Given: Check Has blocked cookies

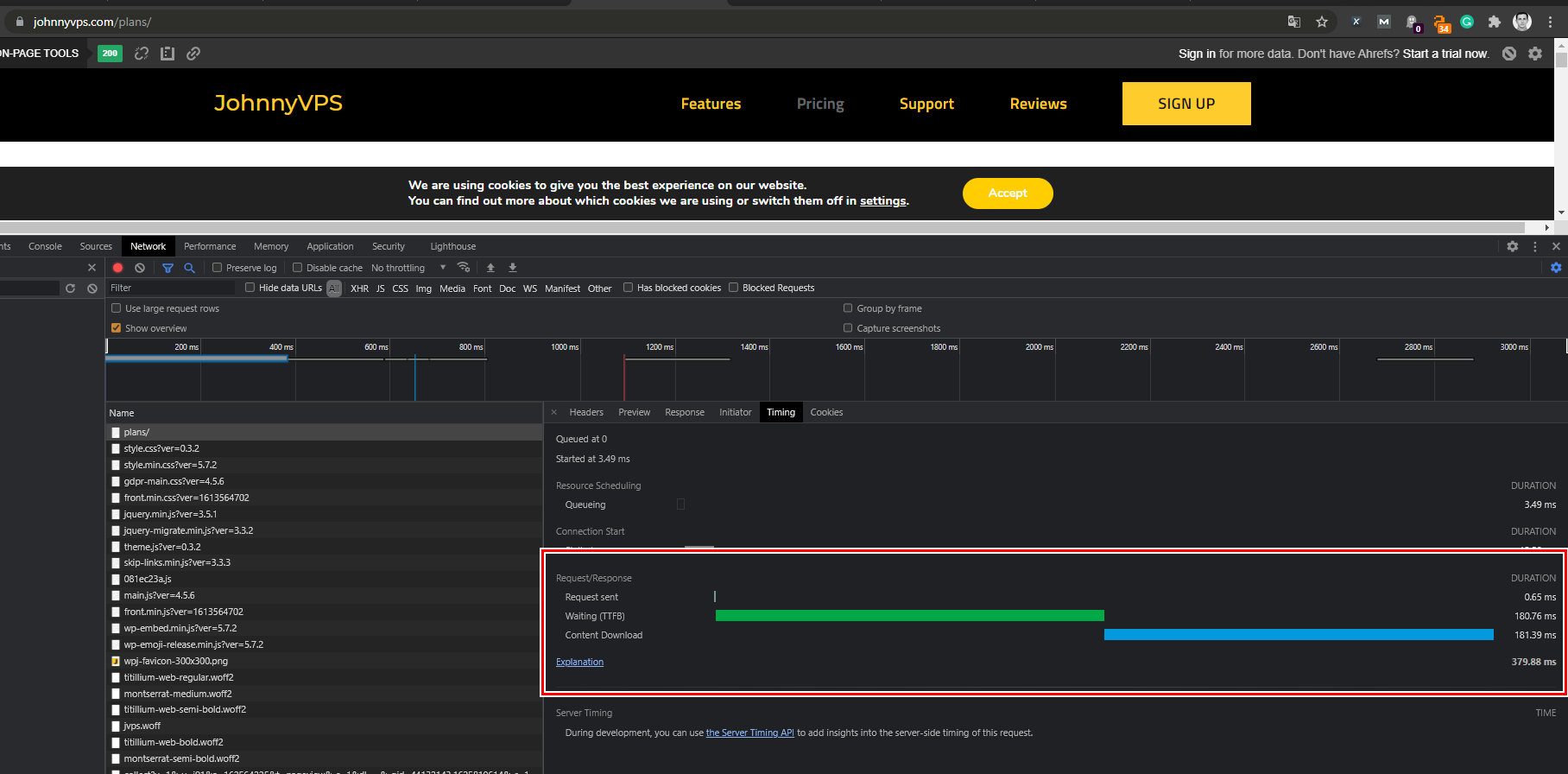Looking at the screenshot, I should coord(629,288).
